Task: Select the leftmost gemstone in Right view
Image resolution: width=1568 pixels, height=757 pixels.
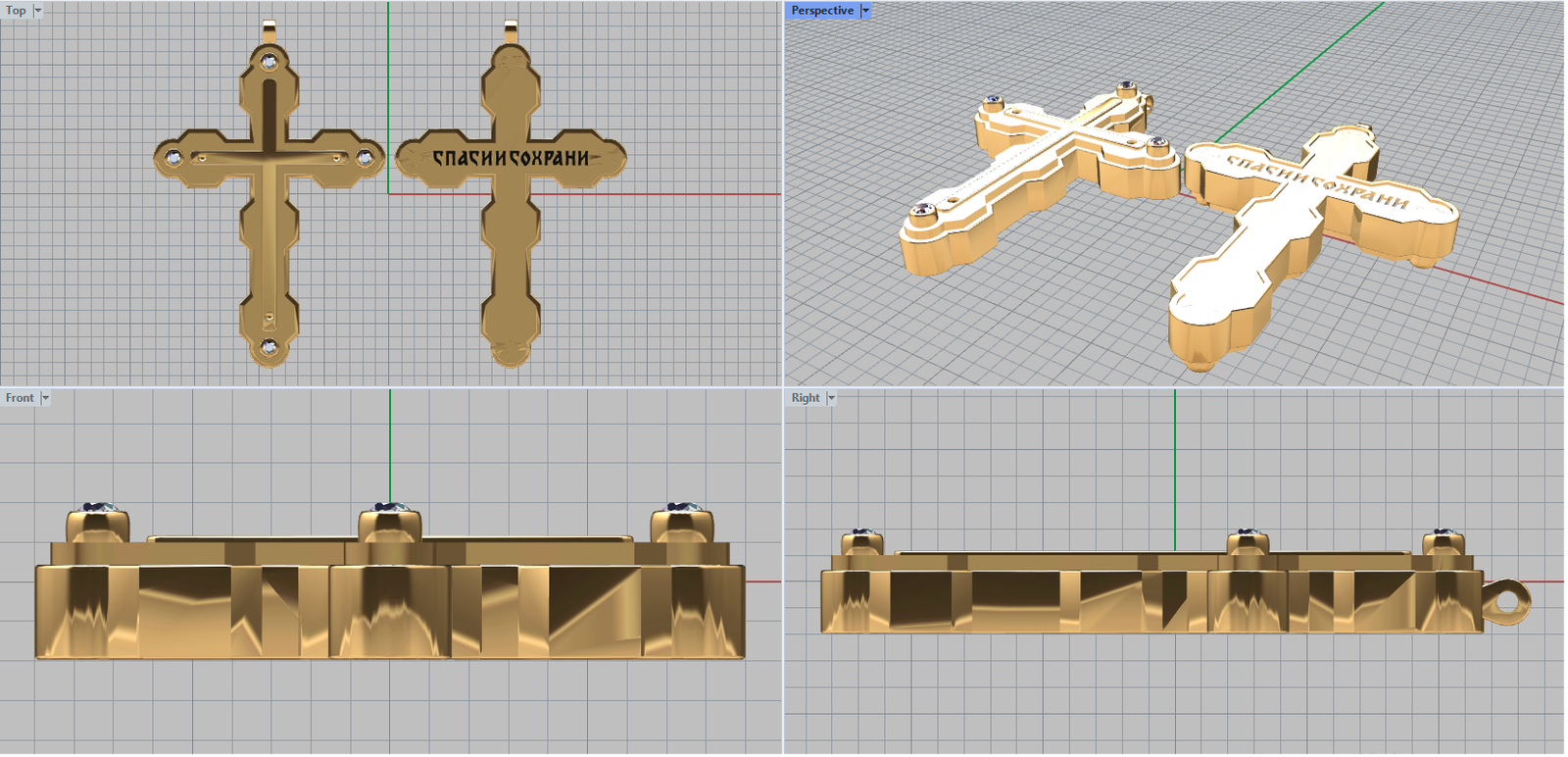Action: (x=861, y=533)
